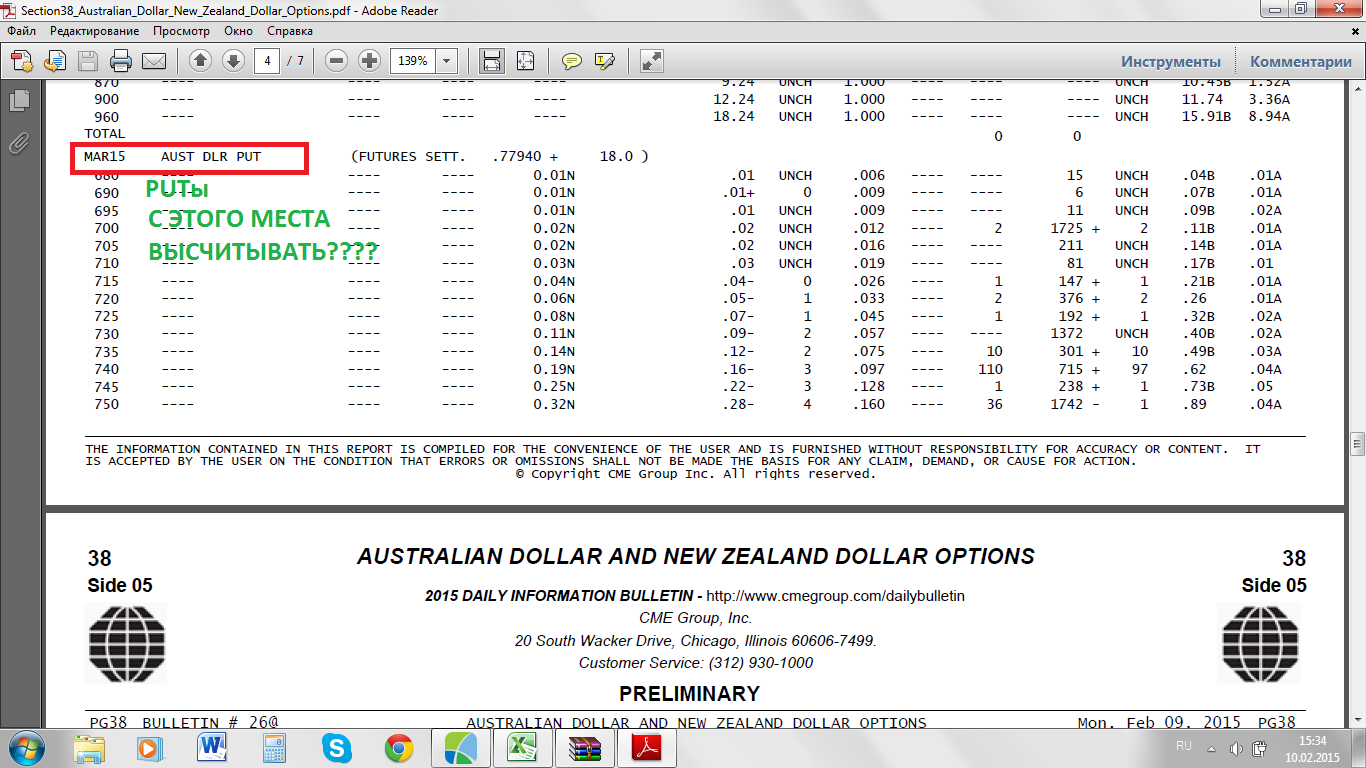Click the scrollbar down arrow
1366x768 pixels.
pos(1357,718)
